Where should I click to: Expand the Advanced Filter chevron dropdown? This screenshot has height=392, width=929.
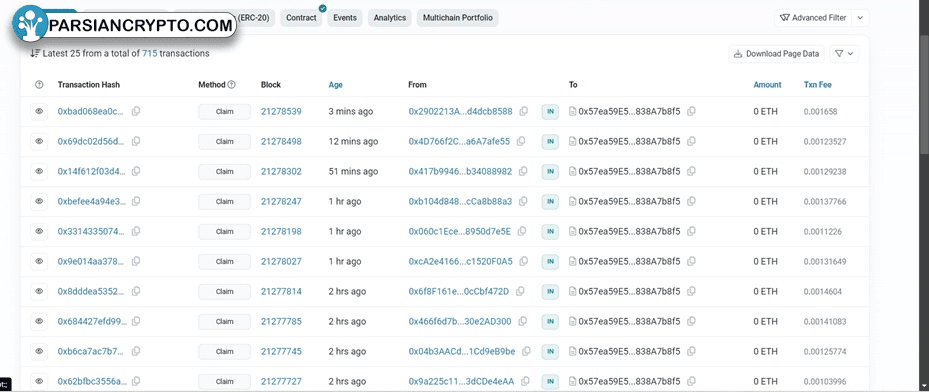coord(860,18)
